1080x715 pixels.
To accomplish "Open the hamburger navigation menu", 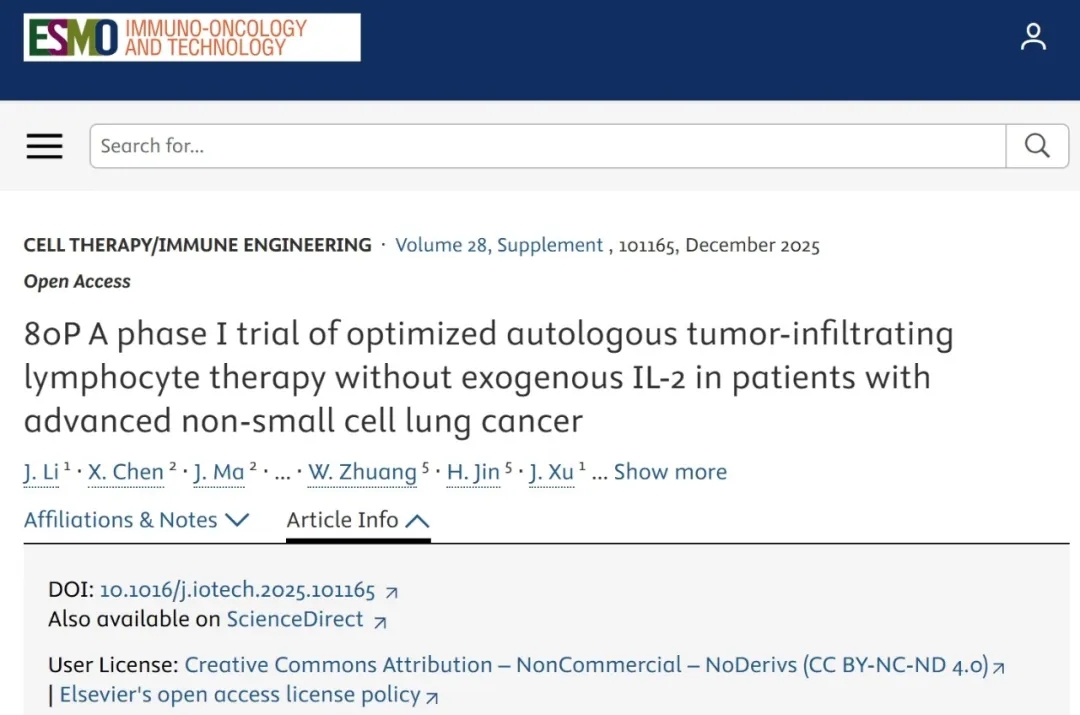I will coord(44,146).
